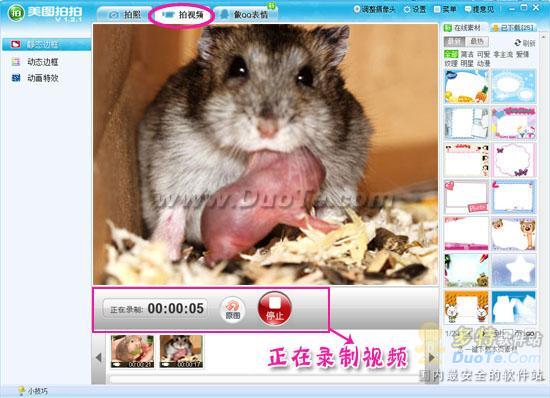Select the 静态边框 static frame category

coord(46,45)
